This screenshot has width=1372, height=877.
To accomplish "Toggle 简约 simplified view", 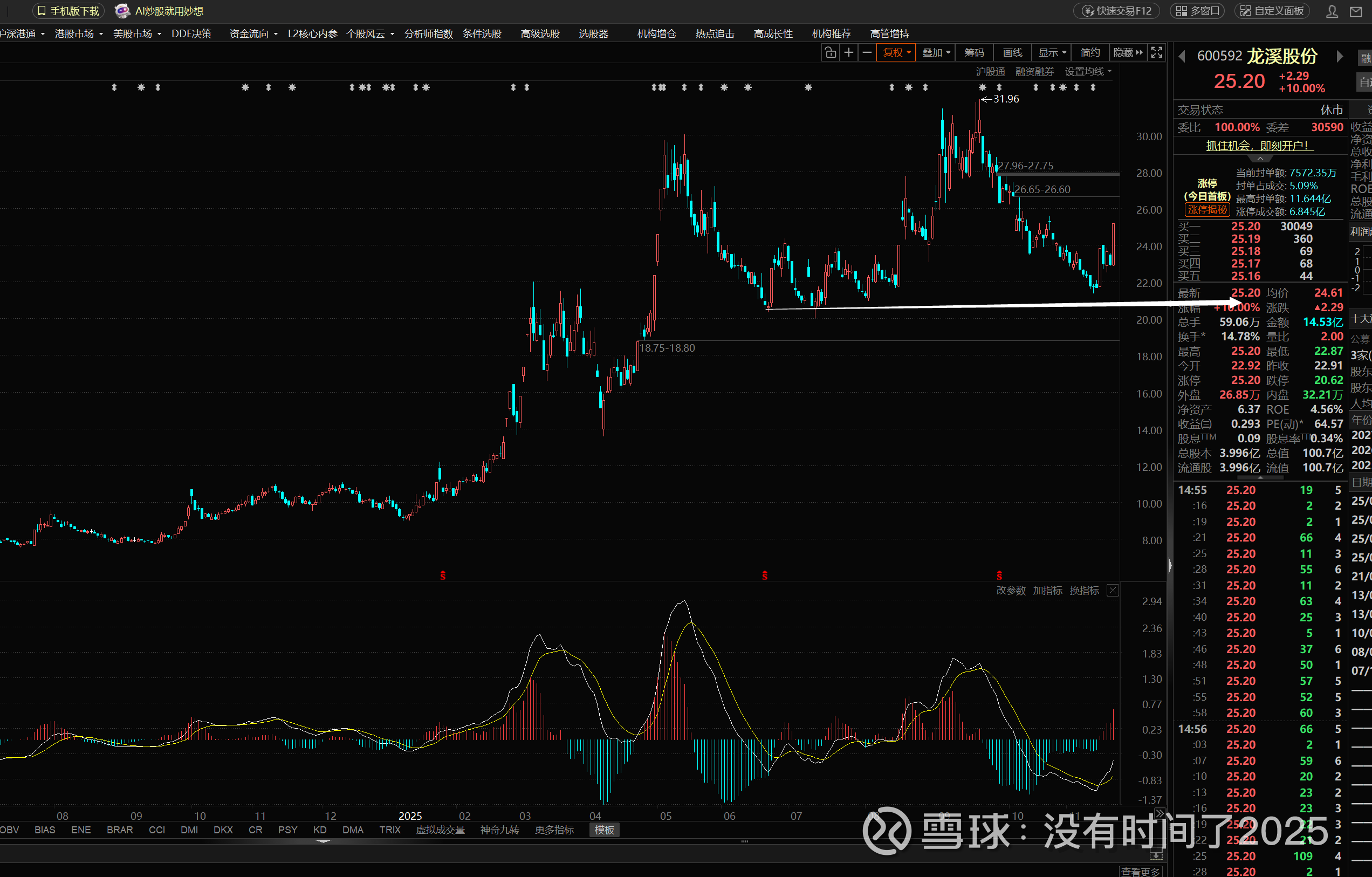I will pos(1090,52).
